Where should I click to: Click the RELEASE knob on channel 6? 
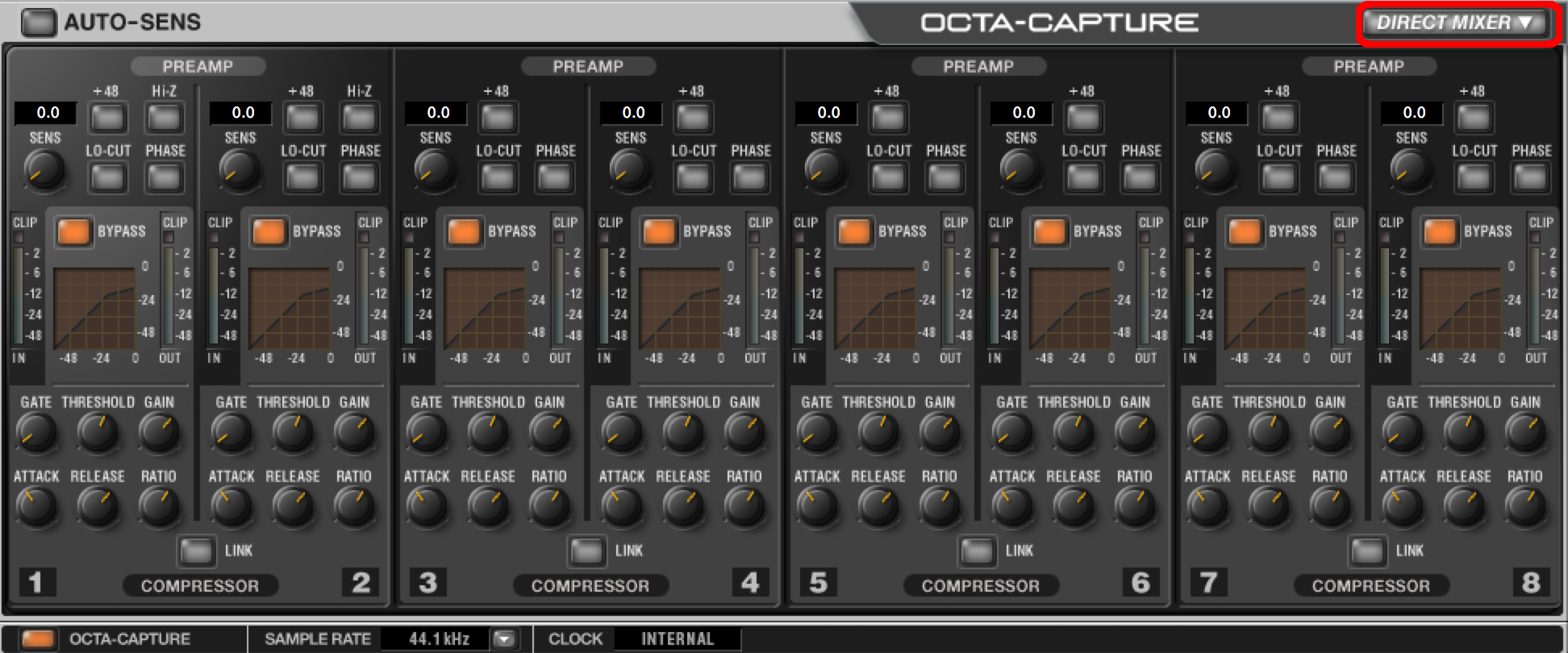tap(1073, 507)
